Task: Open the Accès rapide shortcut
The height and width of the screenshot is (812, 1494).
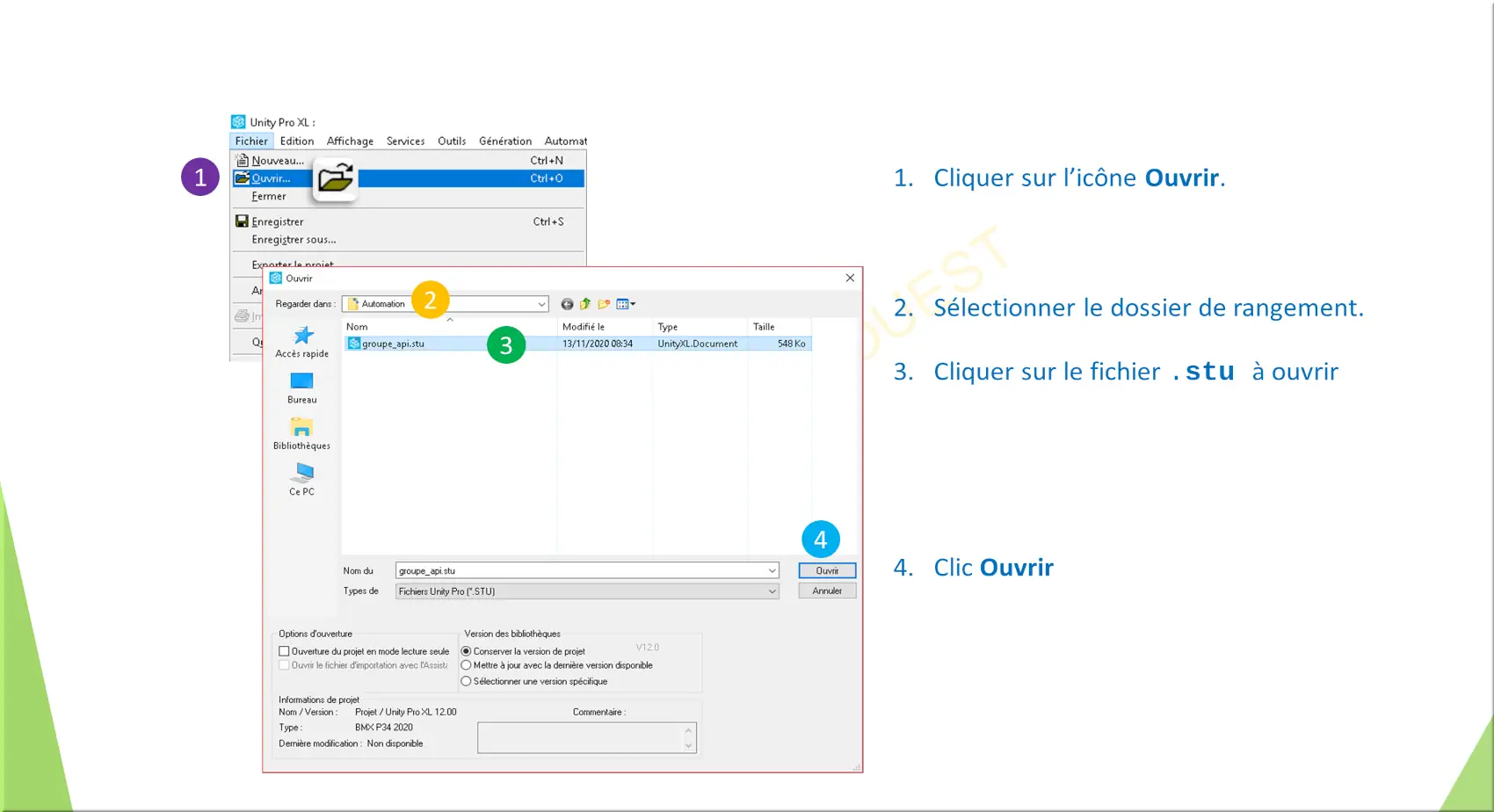Action: [302, 341]
